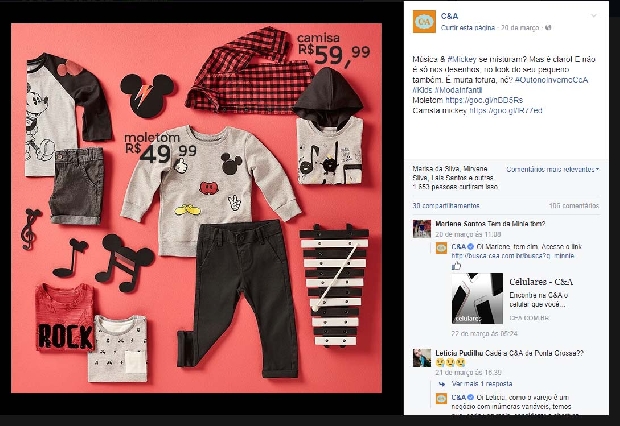The height and width of the screenshot is (426, 620).
Task: Click Leticia Padilha profile avatar
Action: 422,358
